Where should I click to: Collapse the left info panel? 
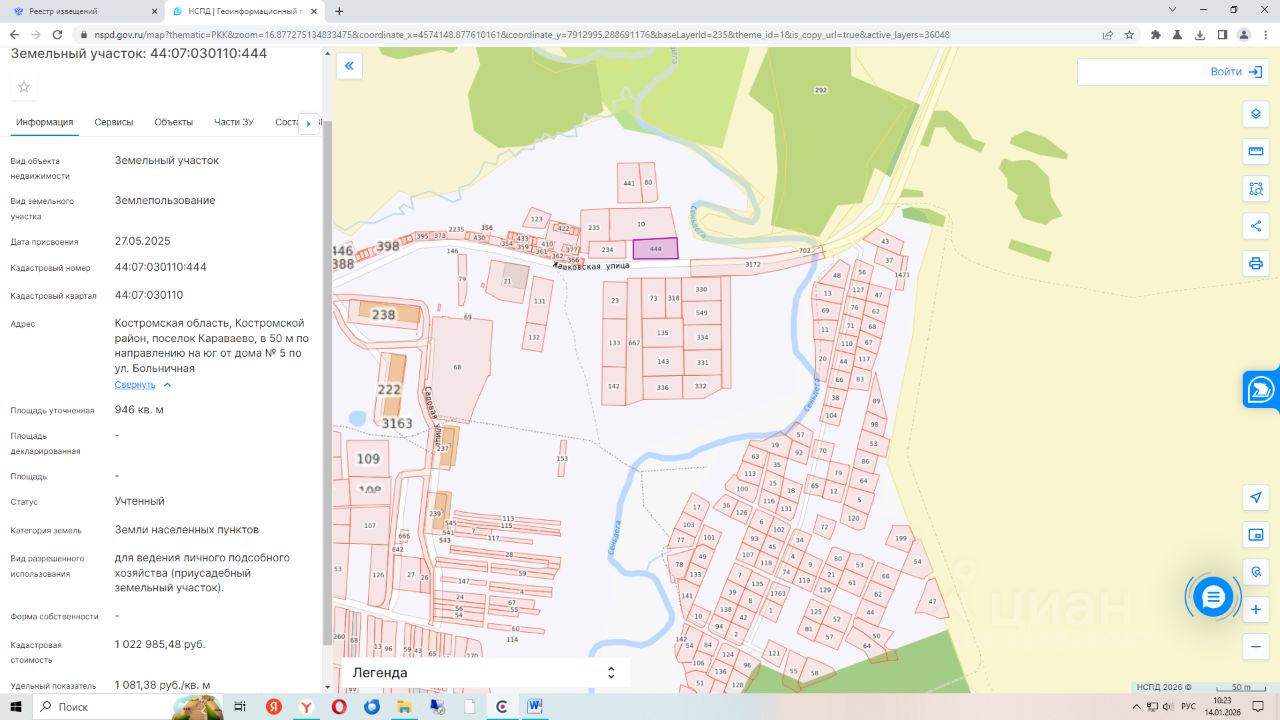349,67
